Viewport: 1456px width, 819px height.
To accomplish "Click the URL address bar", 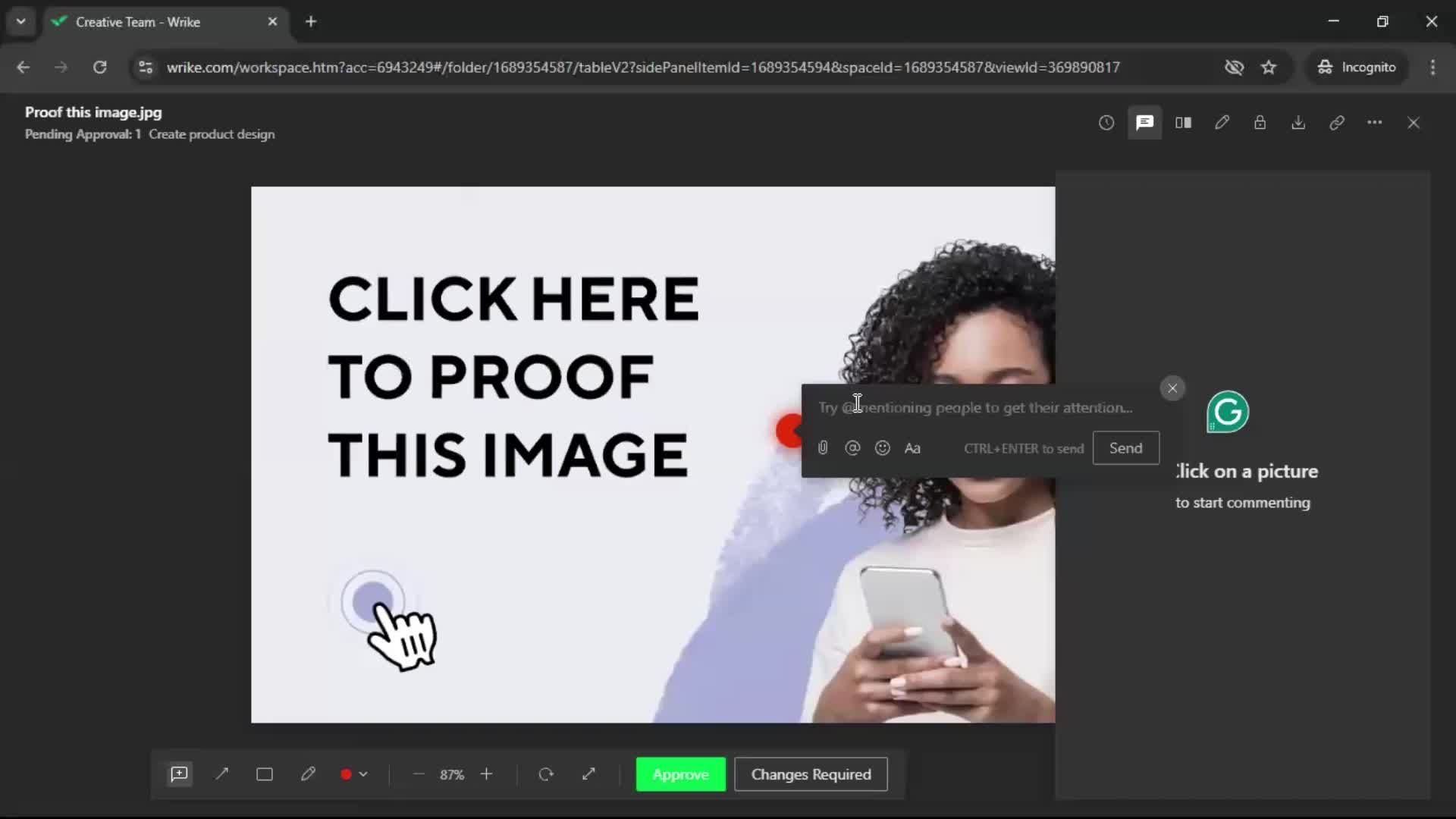I will [x=643, y=67].
